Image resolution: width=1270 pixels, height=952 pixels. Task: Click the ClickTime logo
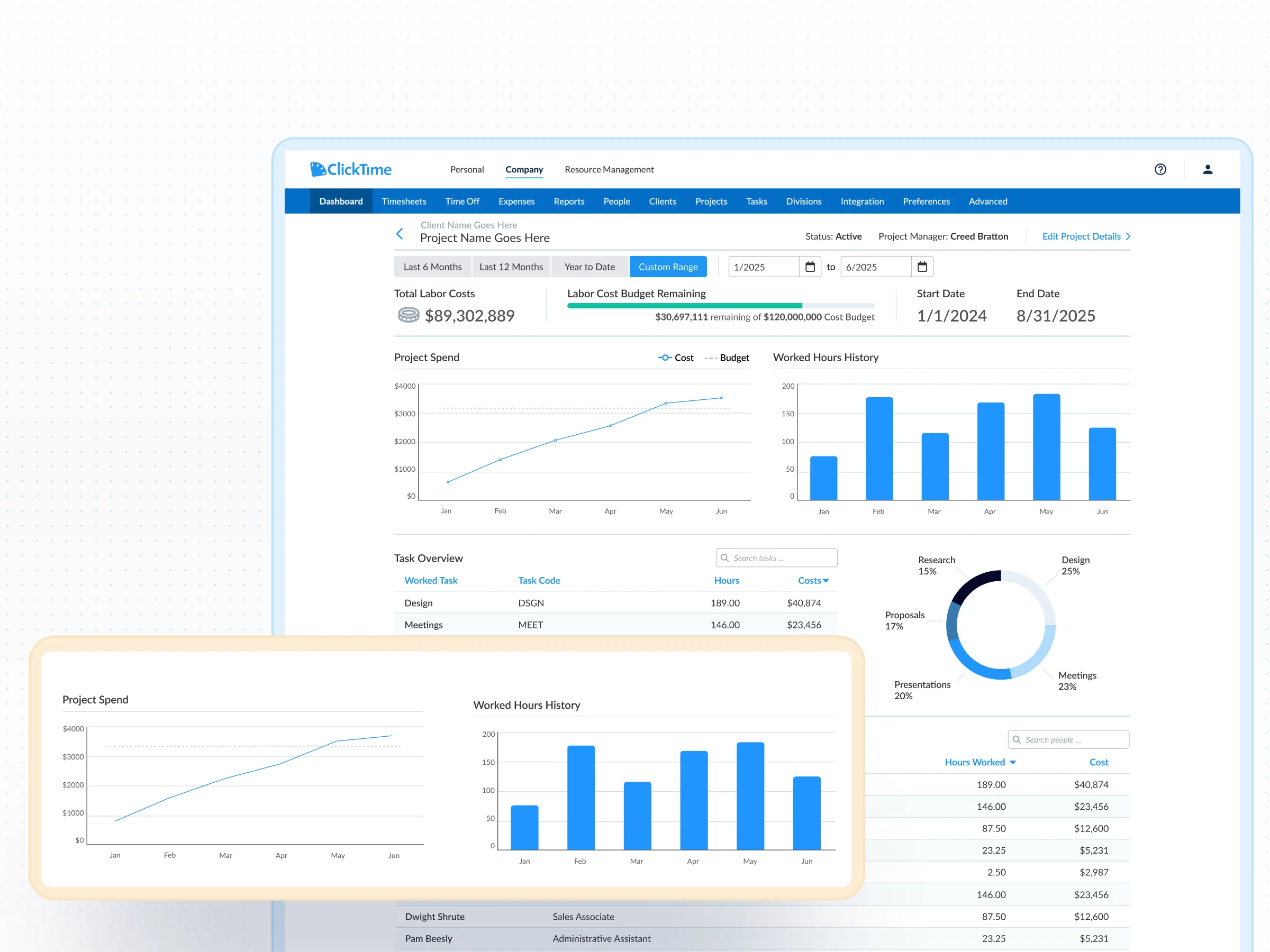click(351, 169)
